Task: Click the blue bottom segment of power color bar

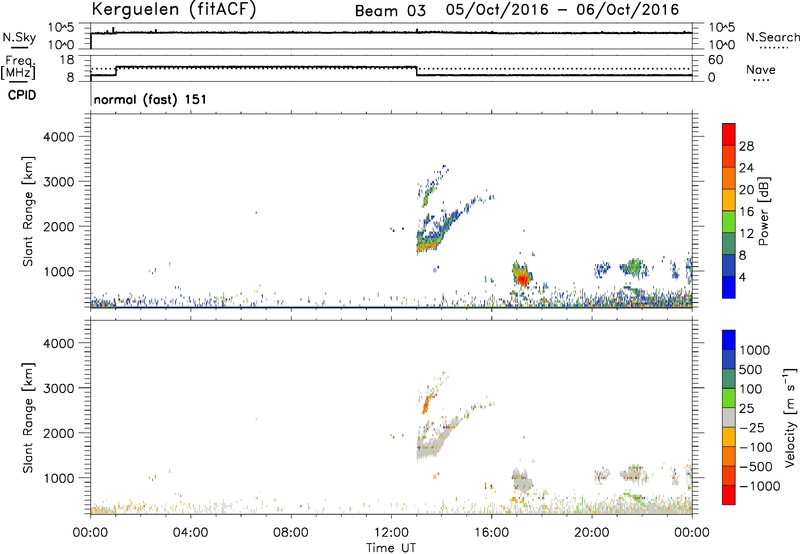Action: pyautogui.click(x=729, y=287)
